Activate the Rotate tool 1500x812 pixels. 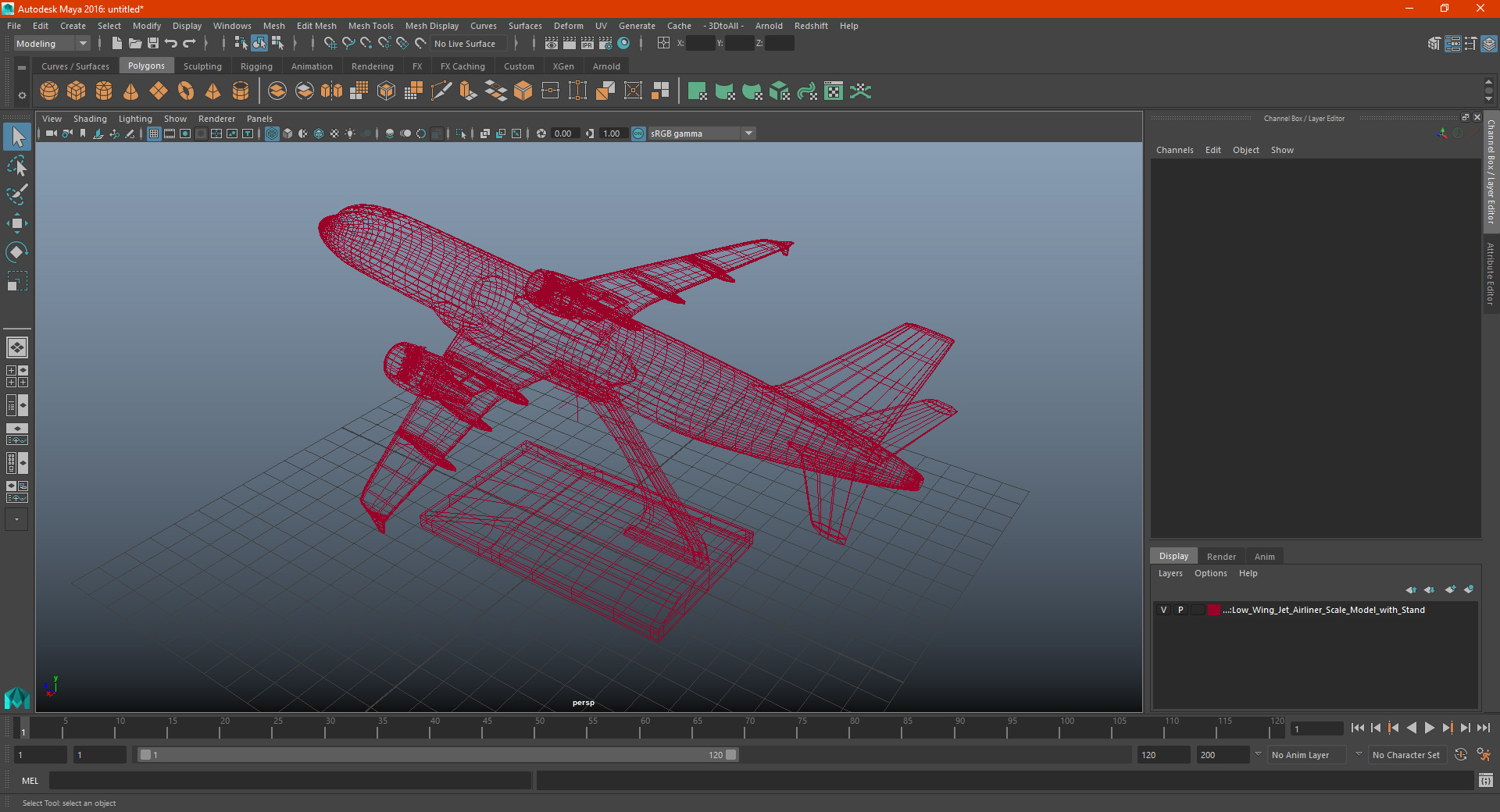click(x=16, y=252)
